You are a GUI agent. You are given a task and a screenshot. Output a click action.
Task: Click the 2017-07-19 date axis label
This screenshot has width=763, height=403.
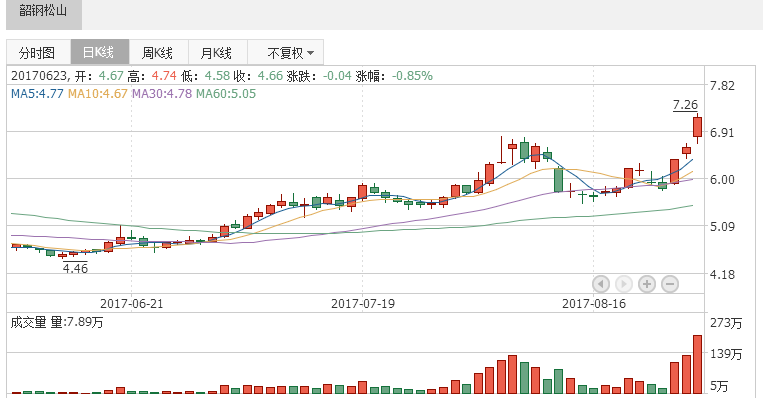coord(363,304)
